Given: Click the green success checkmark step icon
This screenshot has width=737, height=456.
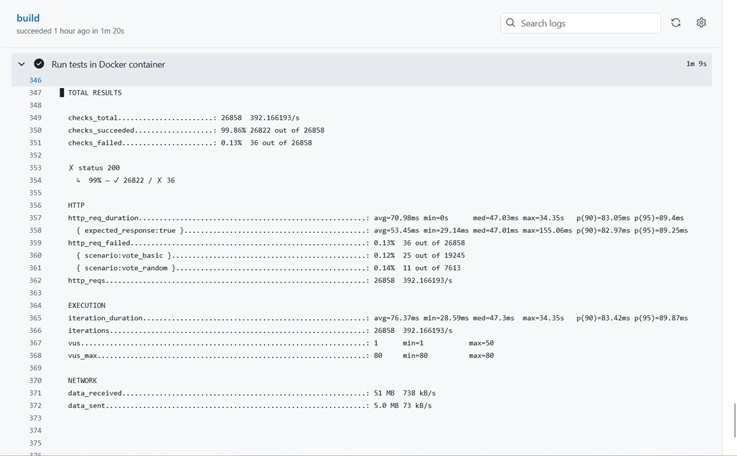Looking at the screenshot, I should pos(39,64).
